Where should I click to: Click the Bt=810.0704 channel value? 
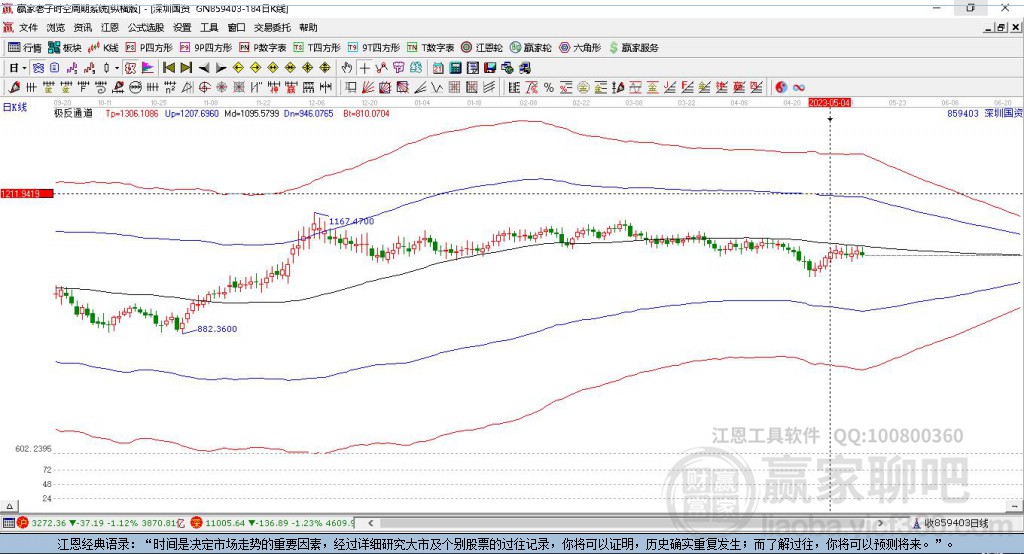click(x=366, y=113)
